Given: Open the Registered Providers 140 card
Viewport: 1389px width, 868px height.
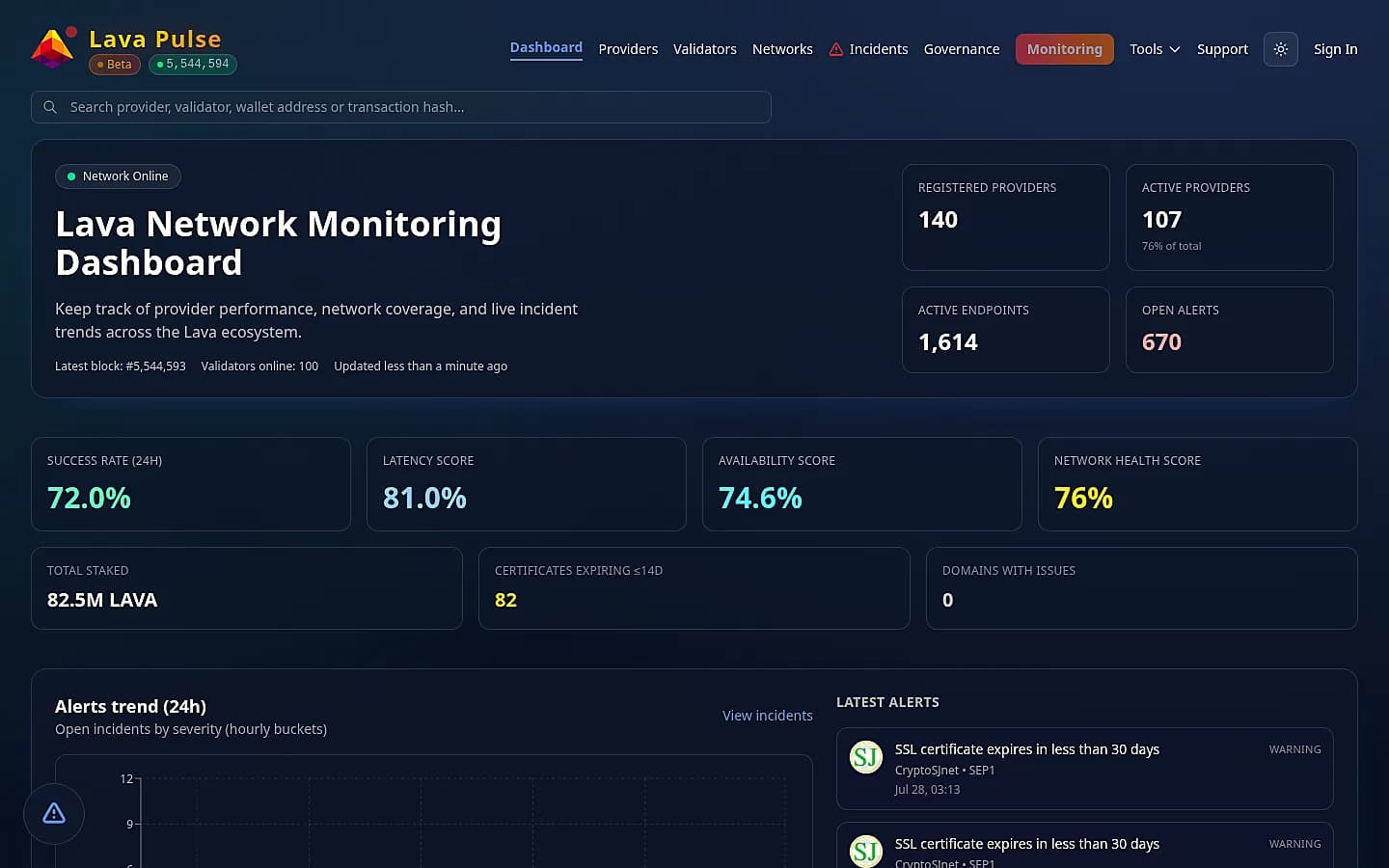Looking at the screenshot, I should [x=1006, y=217].
